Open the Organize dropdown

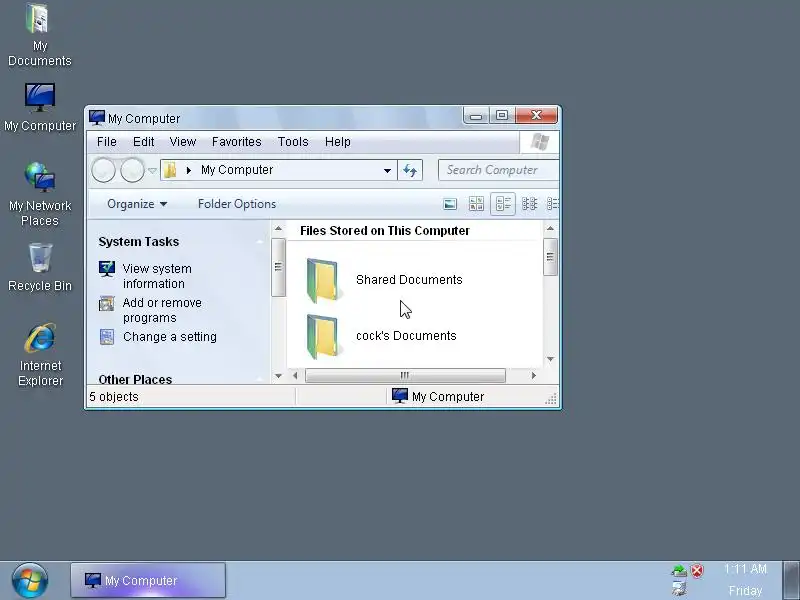137,204
